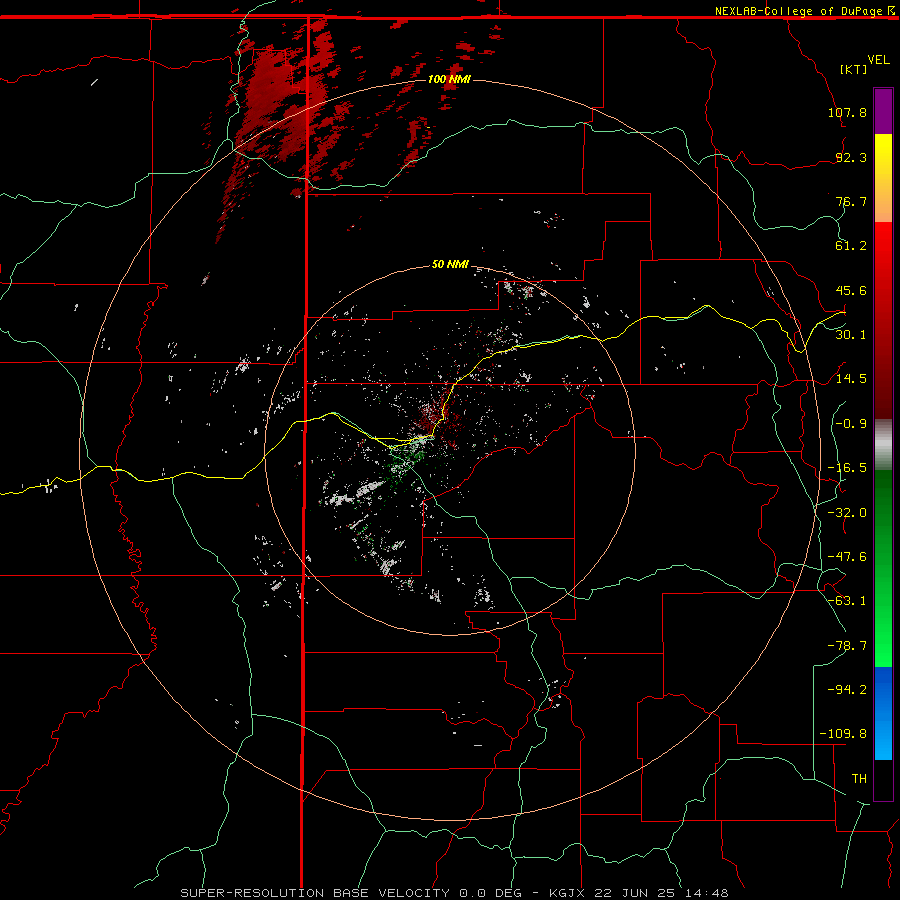Viewport: 900px width, 900px height.
Task: Select the -16.5 velocity scale value
Action: click(847, 468)
